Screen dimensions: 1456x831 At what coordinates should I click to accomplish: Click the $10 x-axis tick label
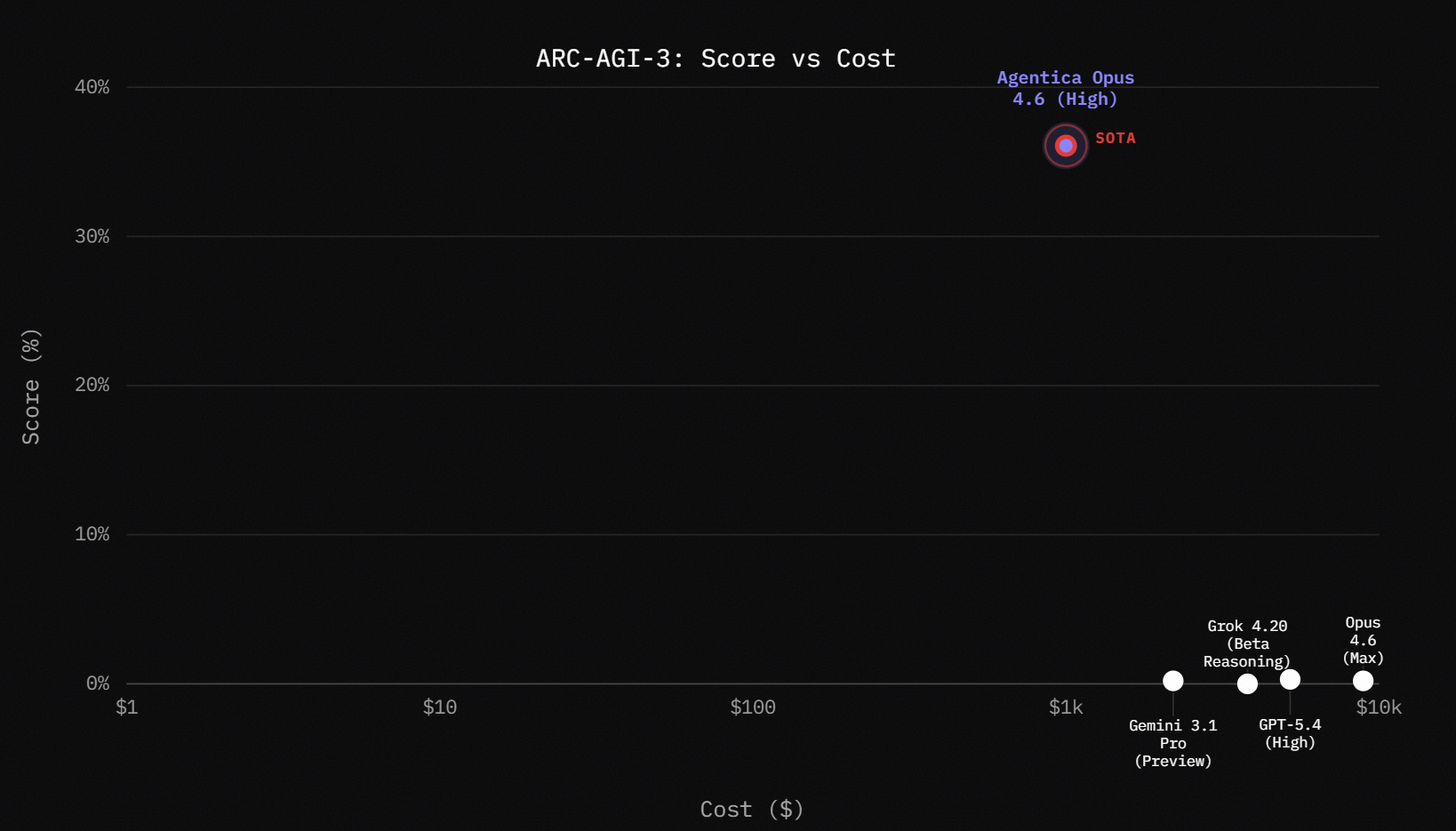click(440, 707)
